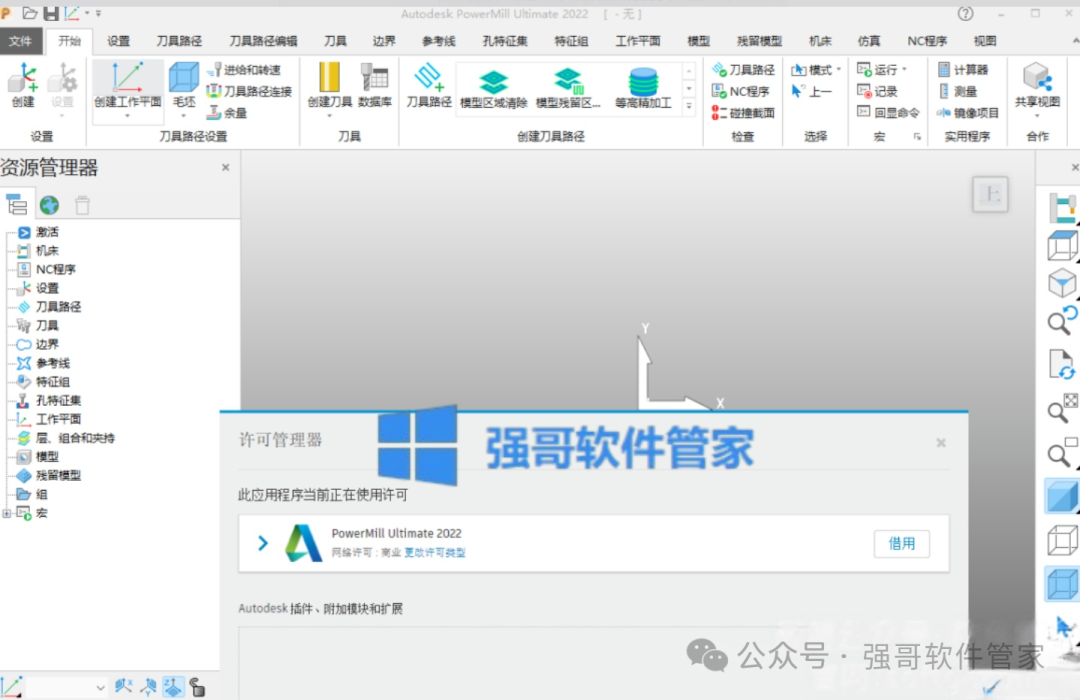Viewport: 1080px width, 700px height.
Task: Click 记录 macro record button
Action: (877, 91)
